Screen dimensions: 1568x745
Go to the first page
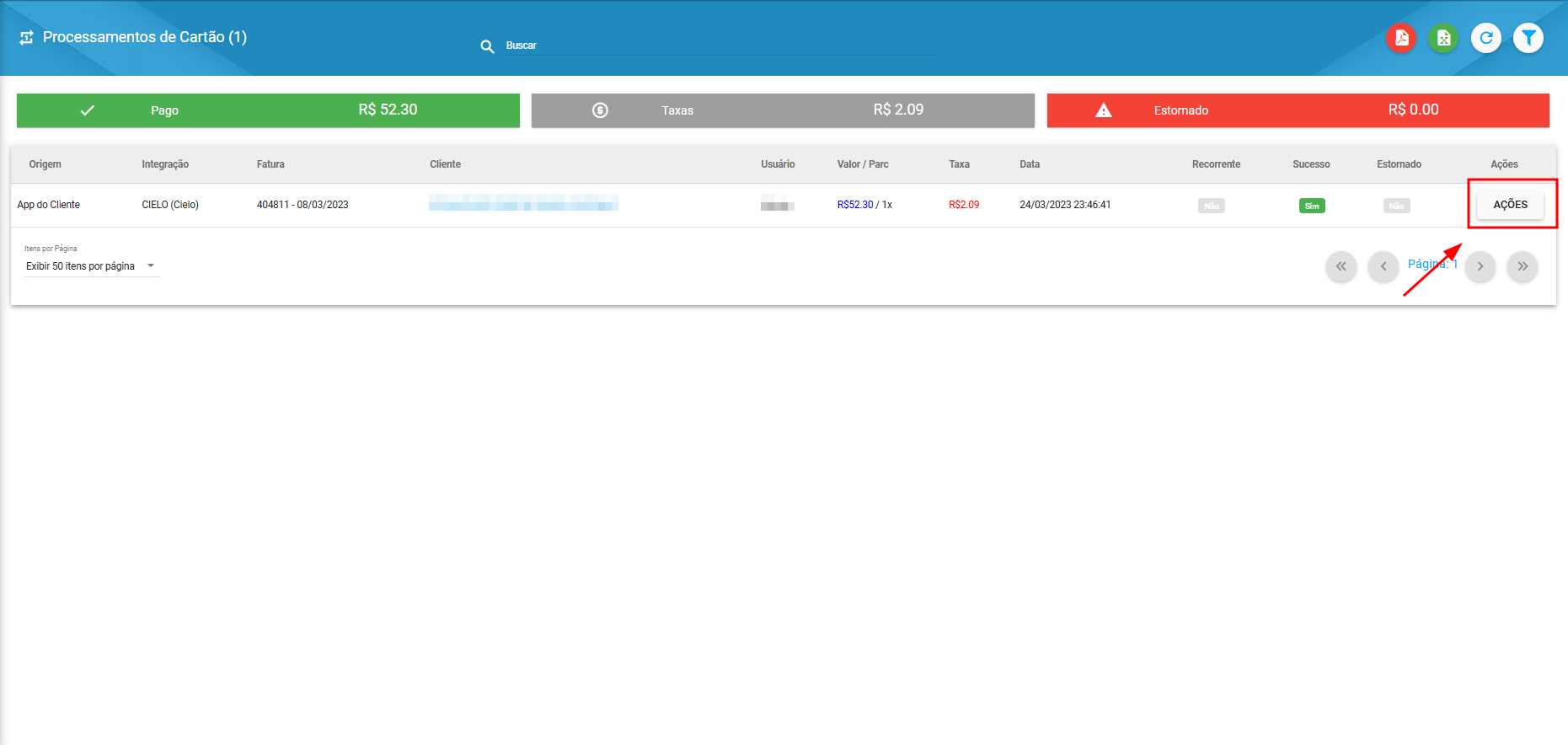tap(1341, 266)
